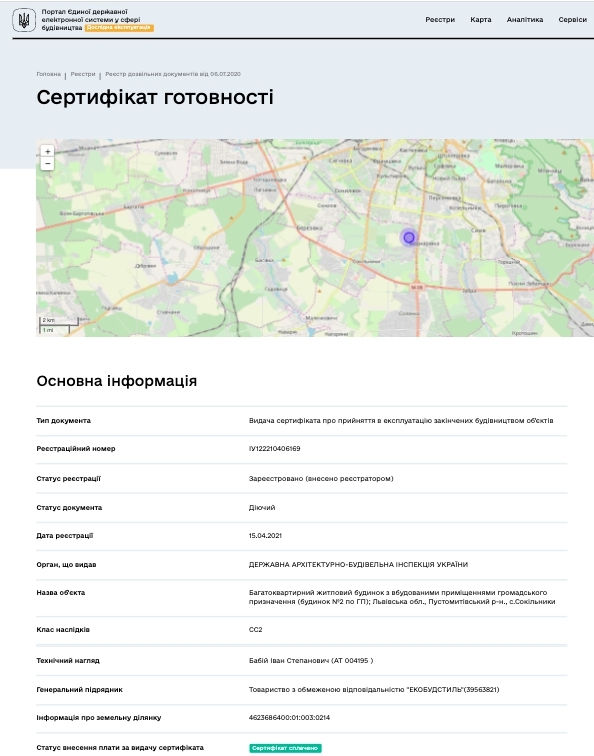Click the Сертифікат сплачено status badge
Image resolution: width=594 pixels, height=756 pixels.
click(x=285, y=748)
